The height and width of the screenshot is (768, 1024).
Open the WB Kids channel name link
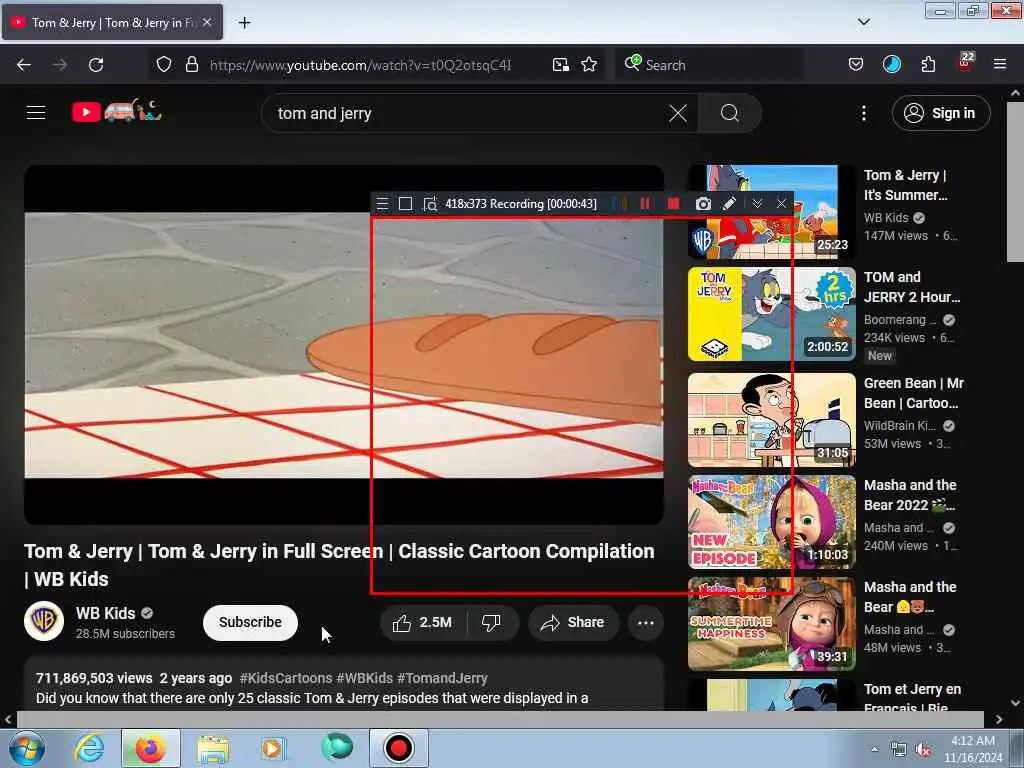(x=105, y=613)
